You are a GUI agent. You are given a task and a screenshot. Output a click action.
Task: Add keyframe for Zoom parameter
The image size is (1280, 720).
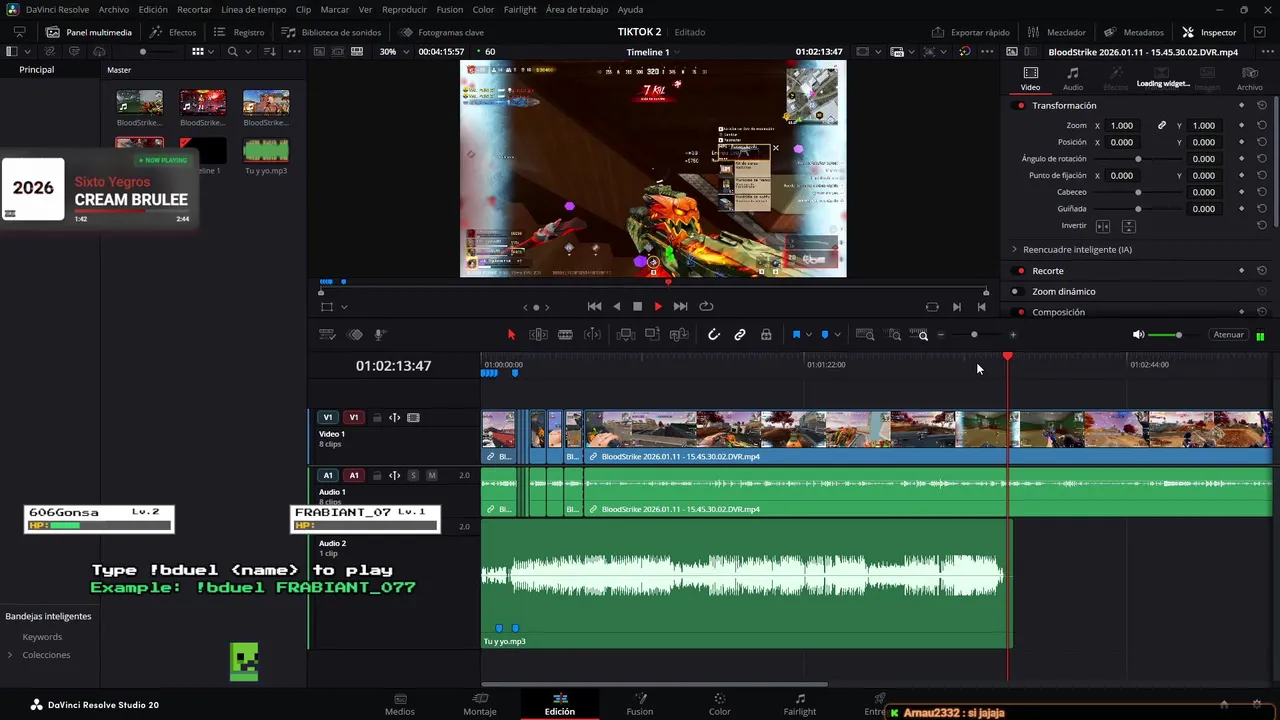click(x=1241, y=126)
